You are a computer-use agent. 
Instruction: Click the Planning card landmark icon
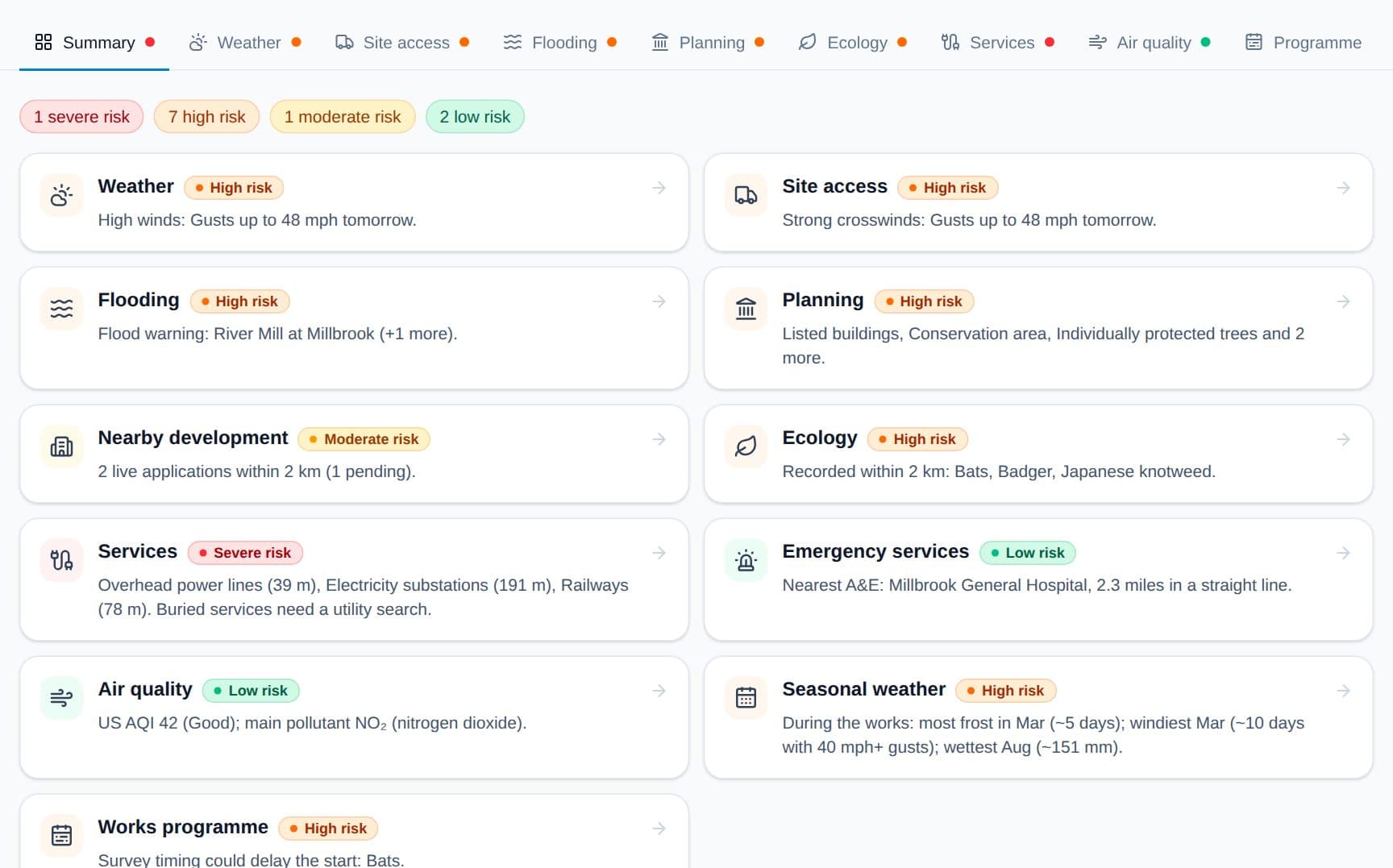coord(746,309)
